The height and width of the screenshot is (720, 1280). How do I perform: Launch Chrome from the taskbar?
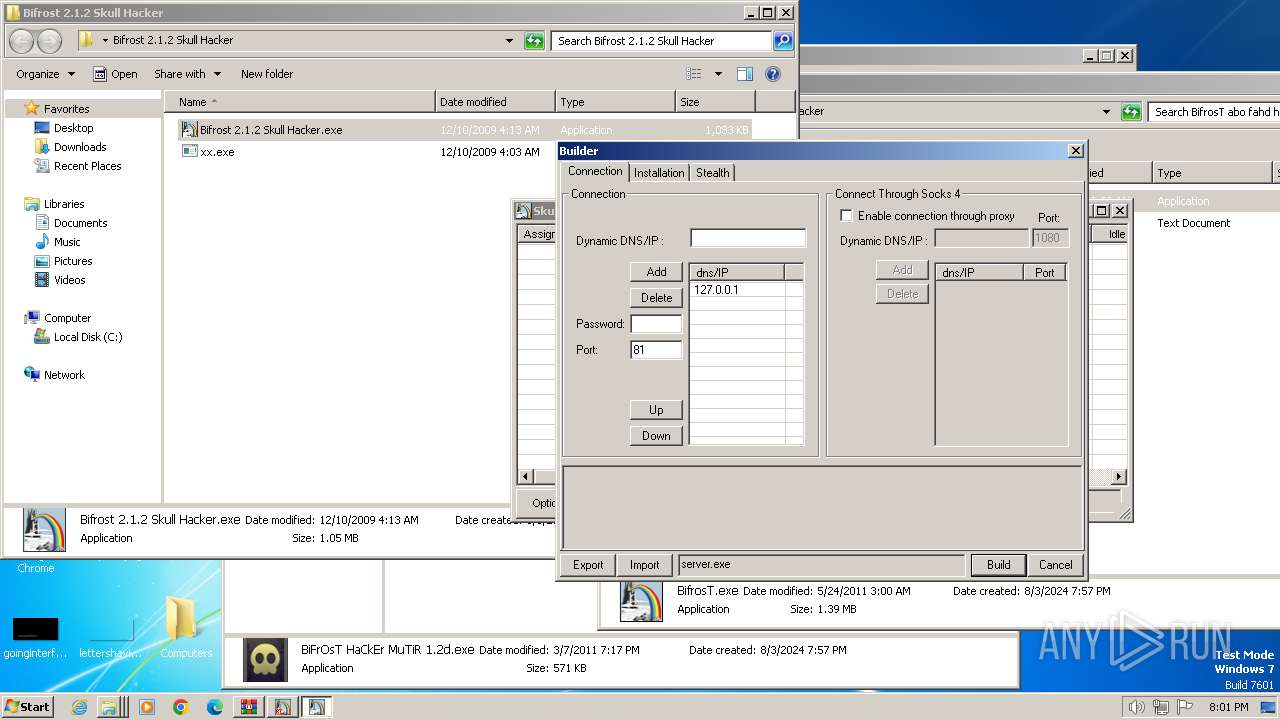tap(181, 707)
